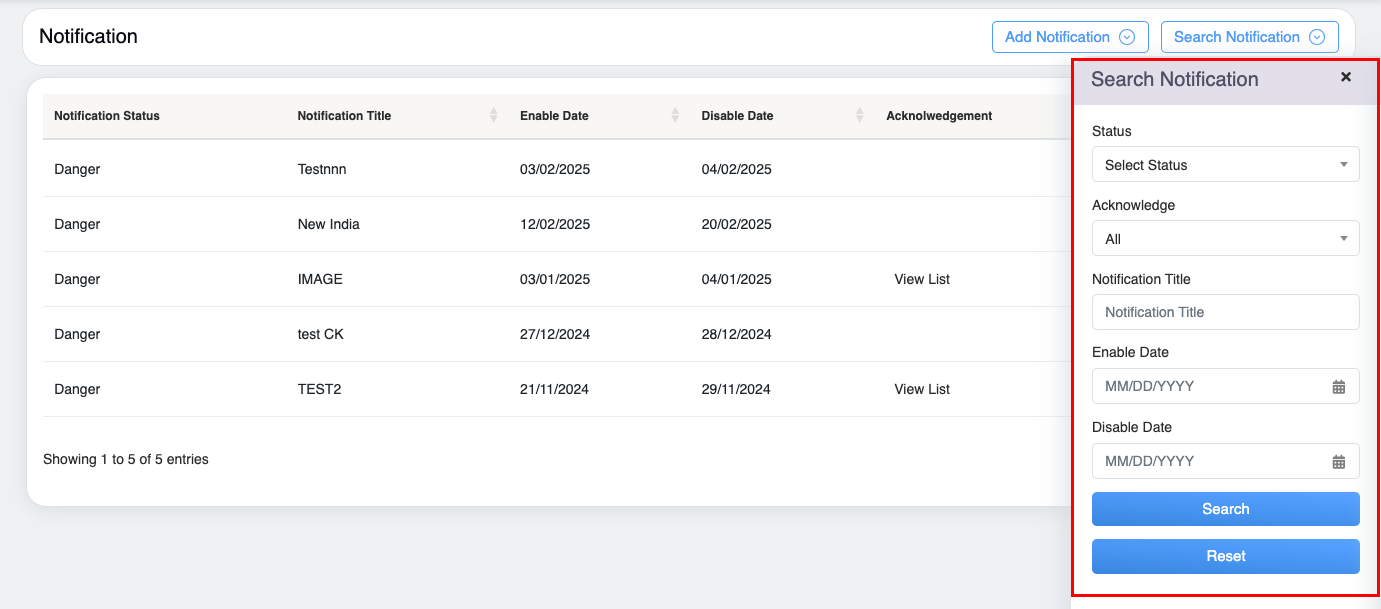
Task: Click the Enable Date calendar icon
Action: coord(1338,387)
